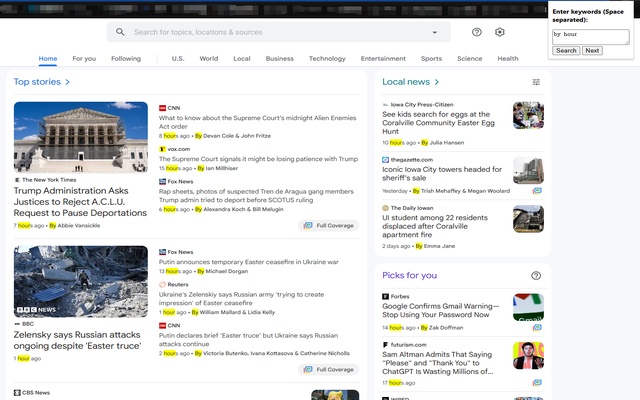Select the U.S. news section
This screenshot has width=640, height=400.
pos(178,58)
